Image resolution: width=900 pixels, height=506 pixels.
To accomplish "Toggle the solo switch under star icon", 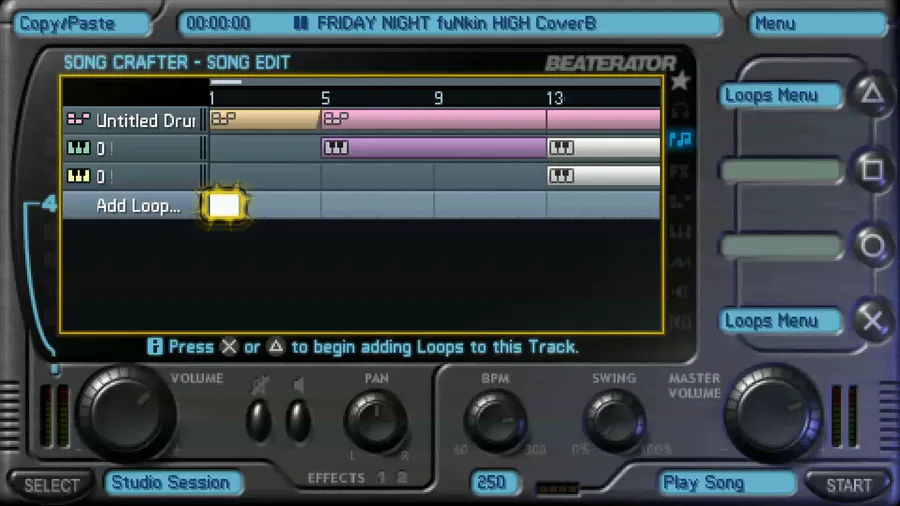I will 259,420.
